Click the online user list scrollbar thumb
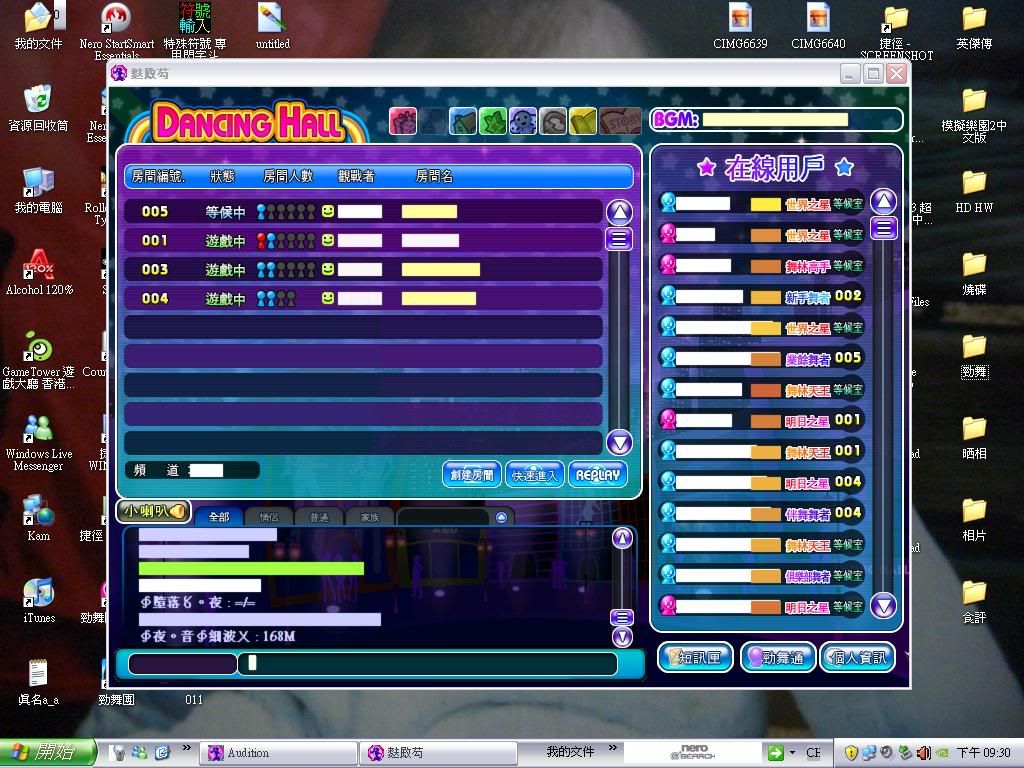This screenshot has height=768, width=1024. click(884, 228)
